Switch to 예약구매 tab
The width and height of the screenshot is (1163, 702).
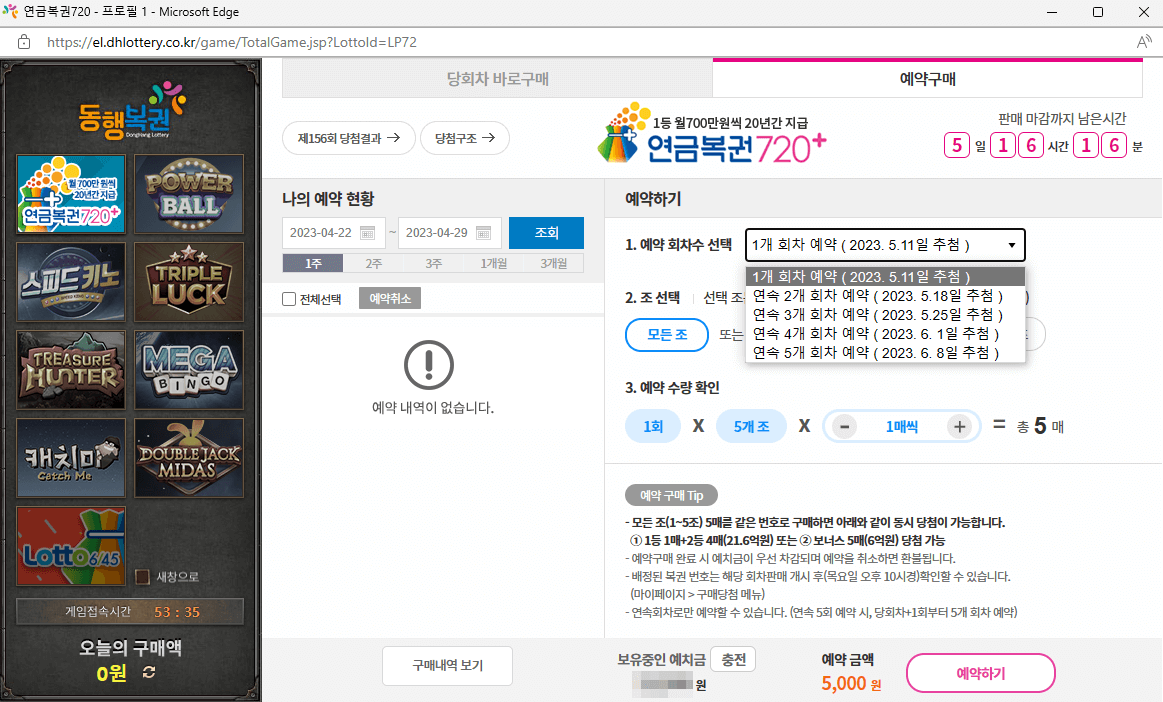point(927,79)
